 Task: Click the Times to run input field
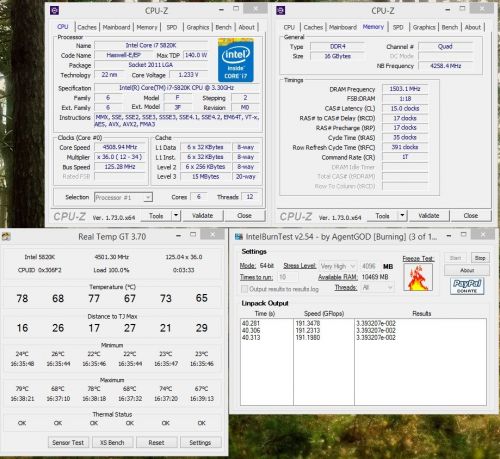(x=288, y=277)
